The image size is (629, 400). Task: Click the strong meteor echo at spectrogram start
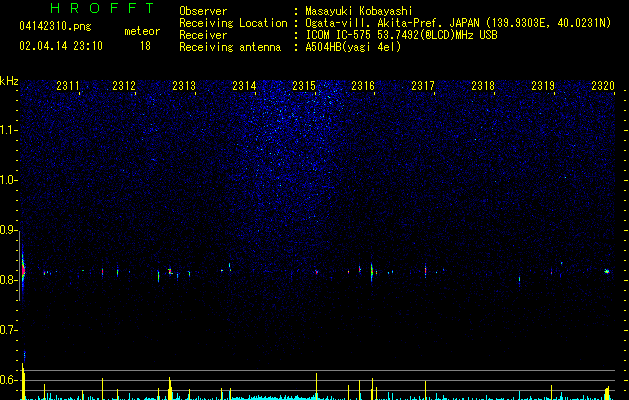(x=23, y=271)
